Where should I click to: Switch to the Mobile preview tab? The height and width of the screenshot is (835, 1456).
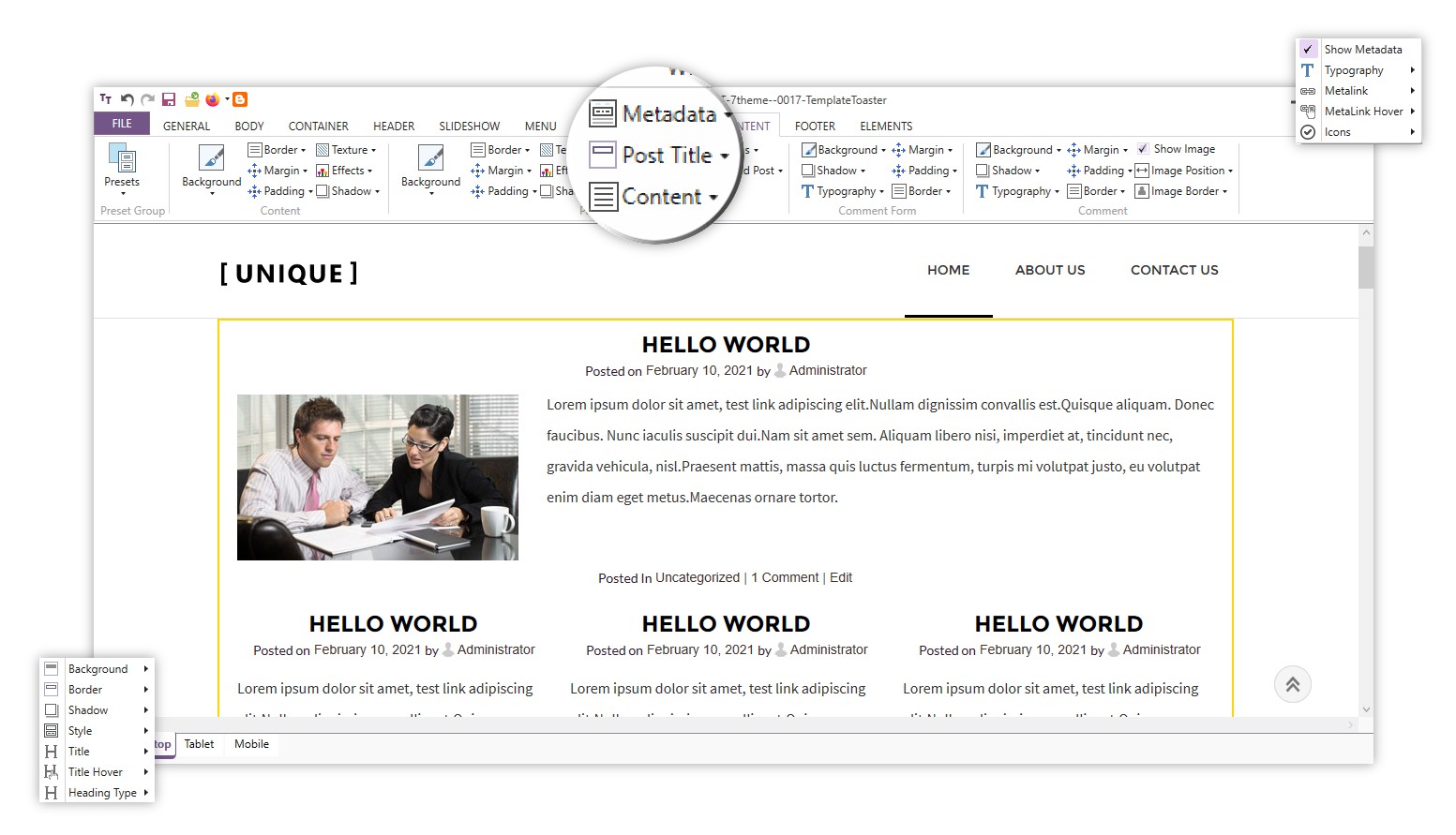pos(251,744)
